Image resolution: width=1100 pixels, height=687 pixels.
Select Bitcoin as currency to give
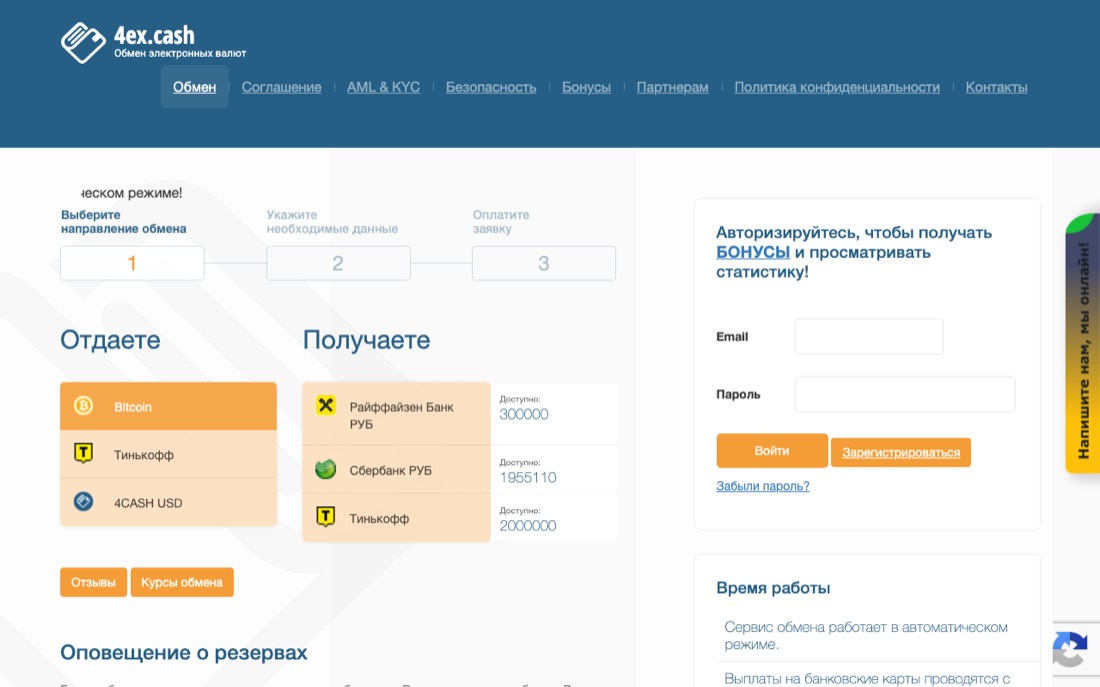[168, 406]
